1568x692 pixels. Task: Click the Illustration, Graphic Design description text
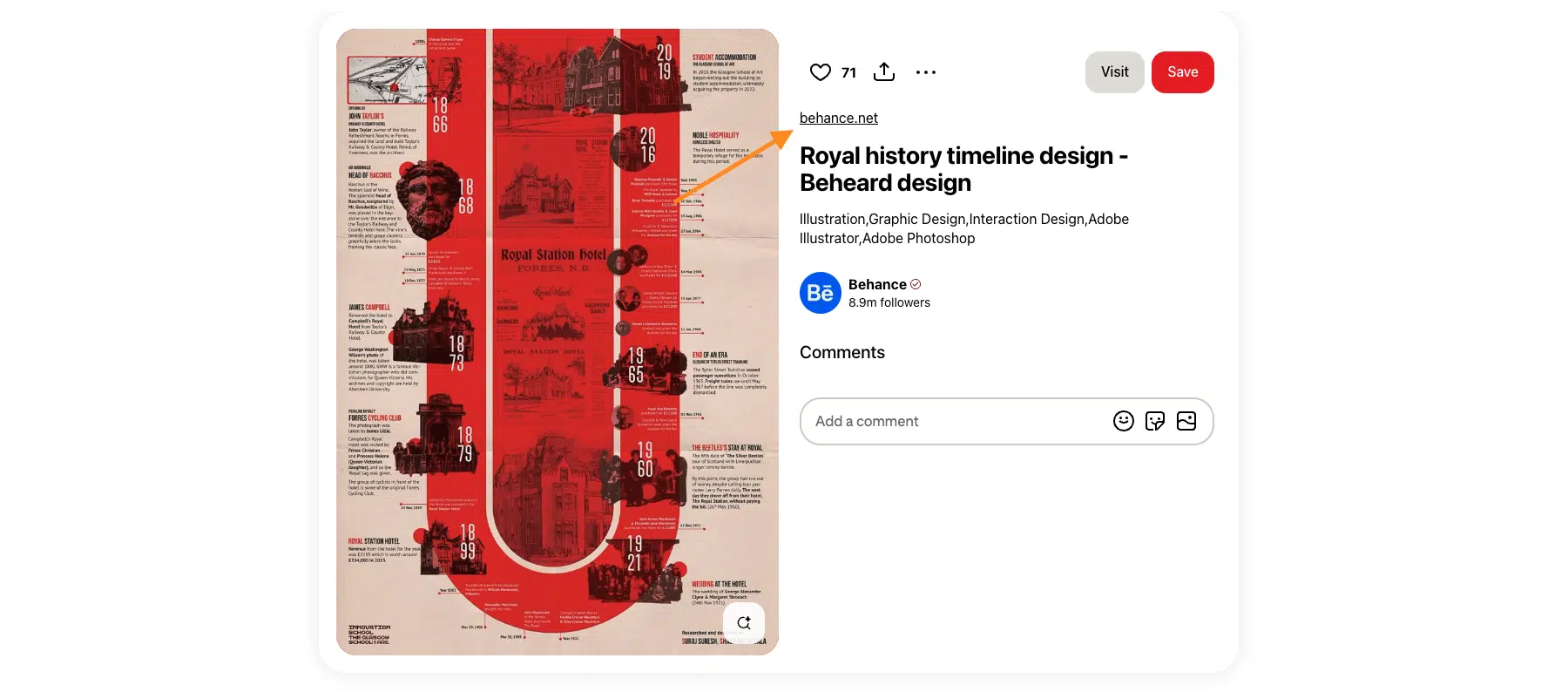point(964,228)
